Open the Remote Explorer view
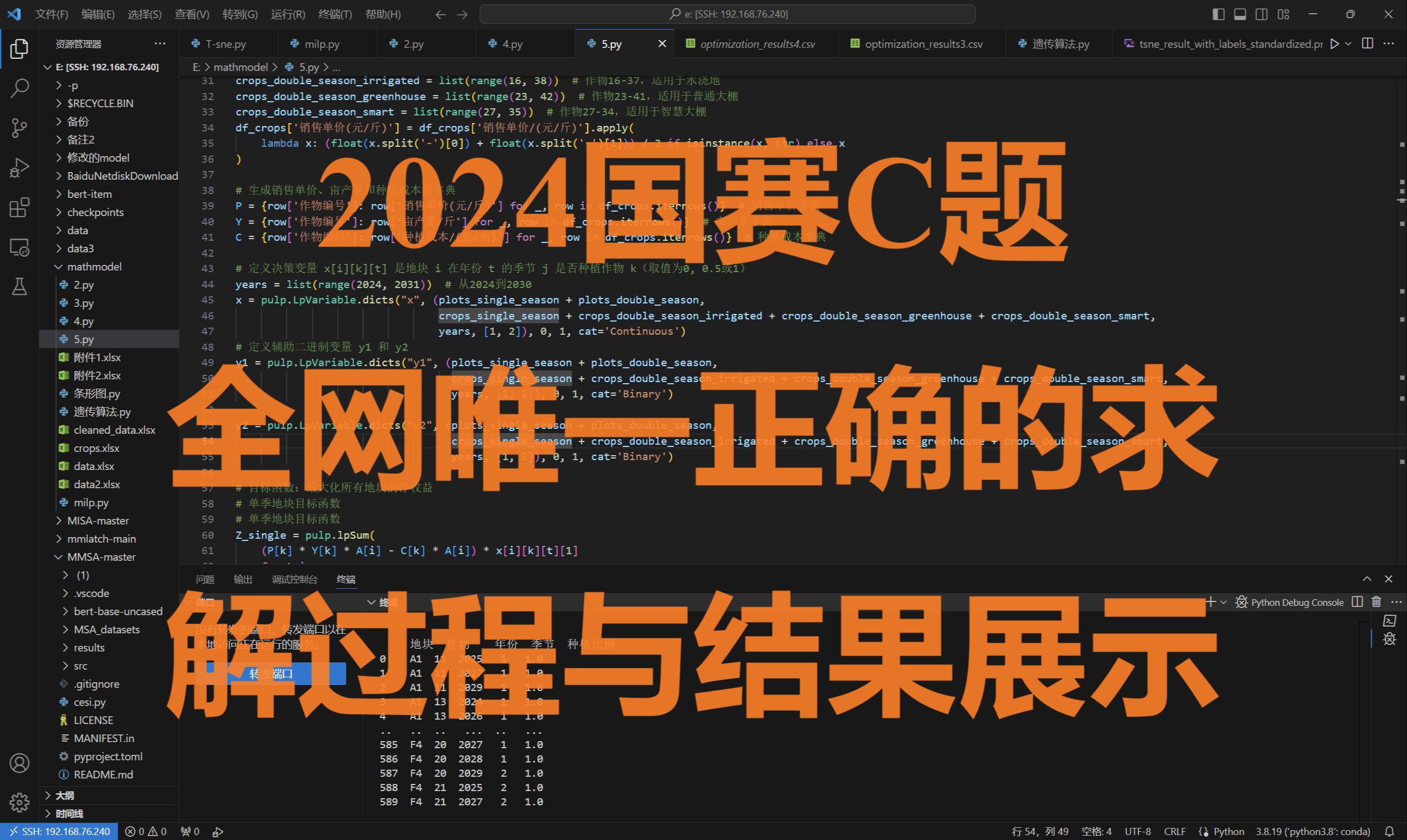 (x=19, y=247)
